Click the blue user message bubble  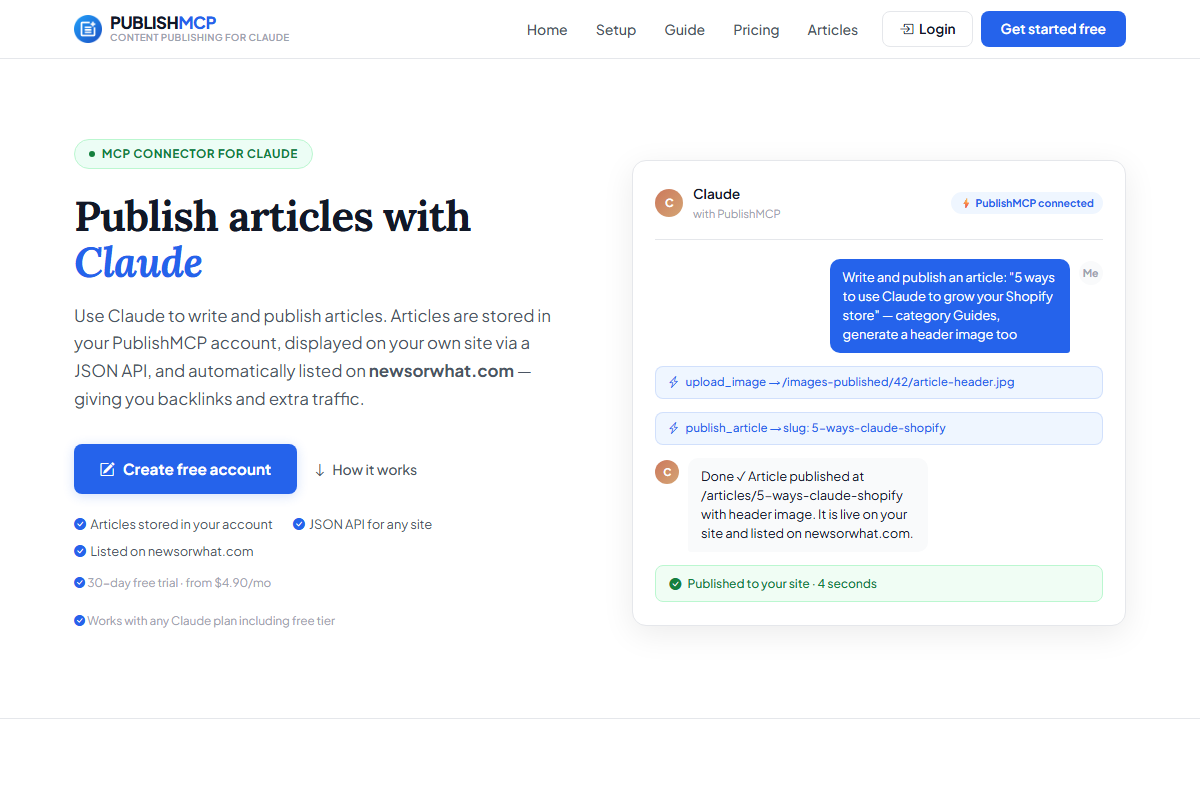(x=950, y=306)
